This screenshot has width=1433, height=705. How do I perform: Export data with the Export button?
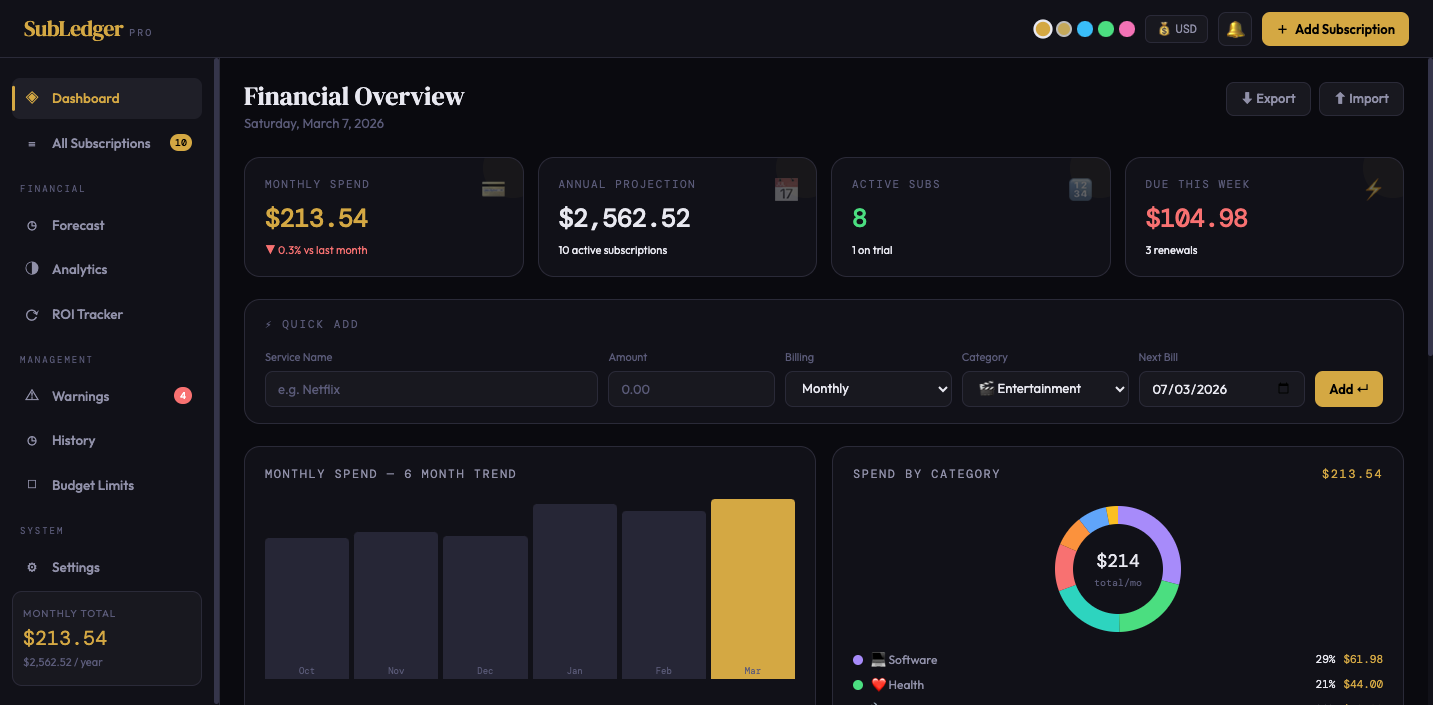[1268, 98]
